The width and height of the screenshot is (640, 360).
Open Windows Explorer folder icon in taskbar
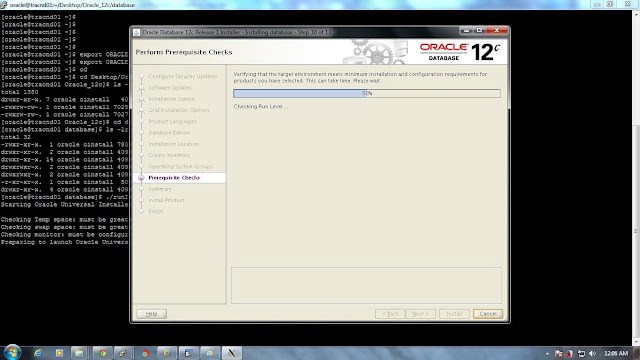79,353
